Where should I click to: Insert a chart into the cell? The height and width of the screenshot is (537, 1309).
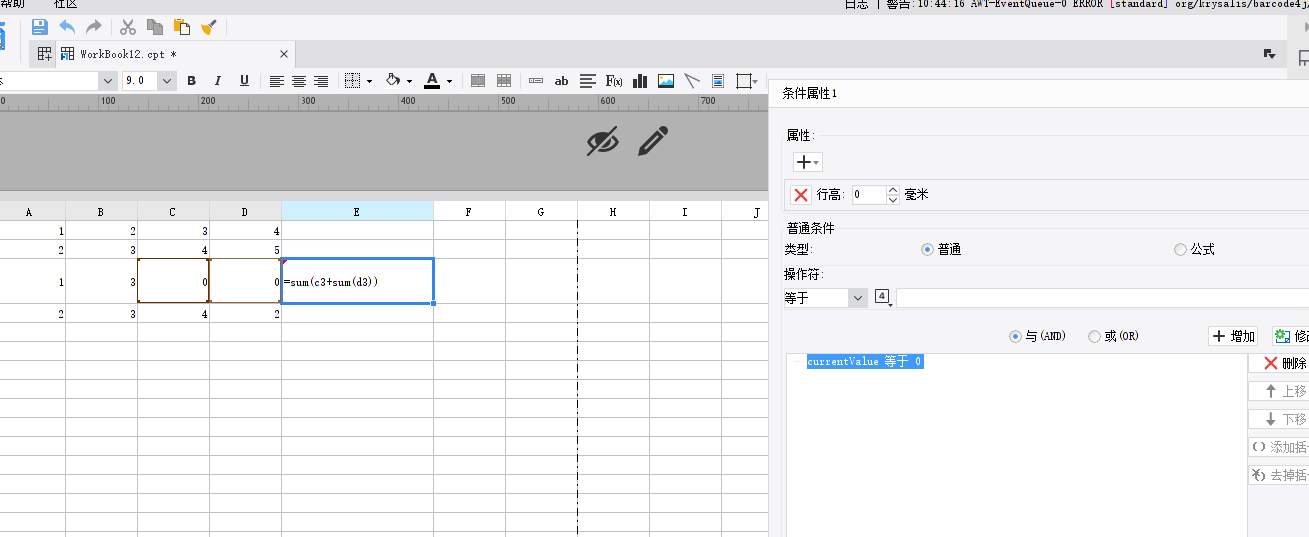(640, 81)
